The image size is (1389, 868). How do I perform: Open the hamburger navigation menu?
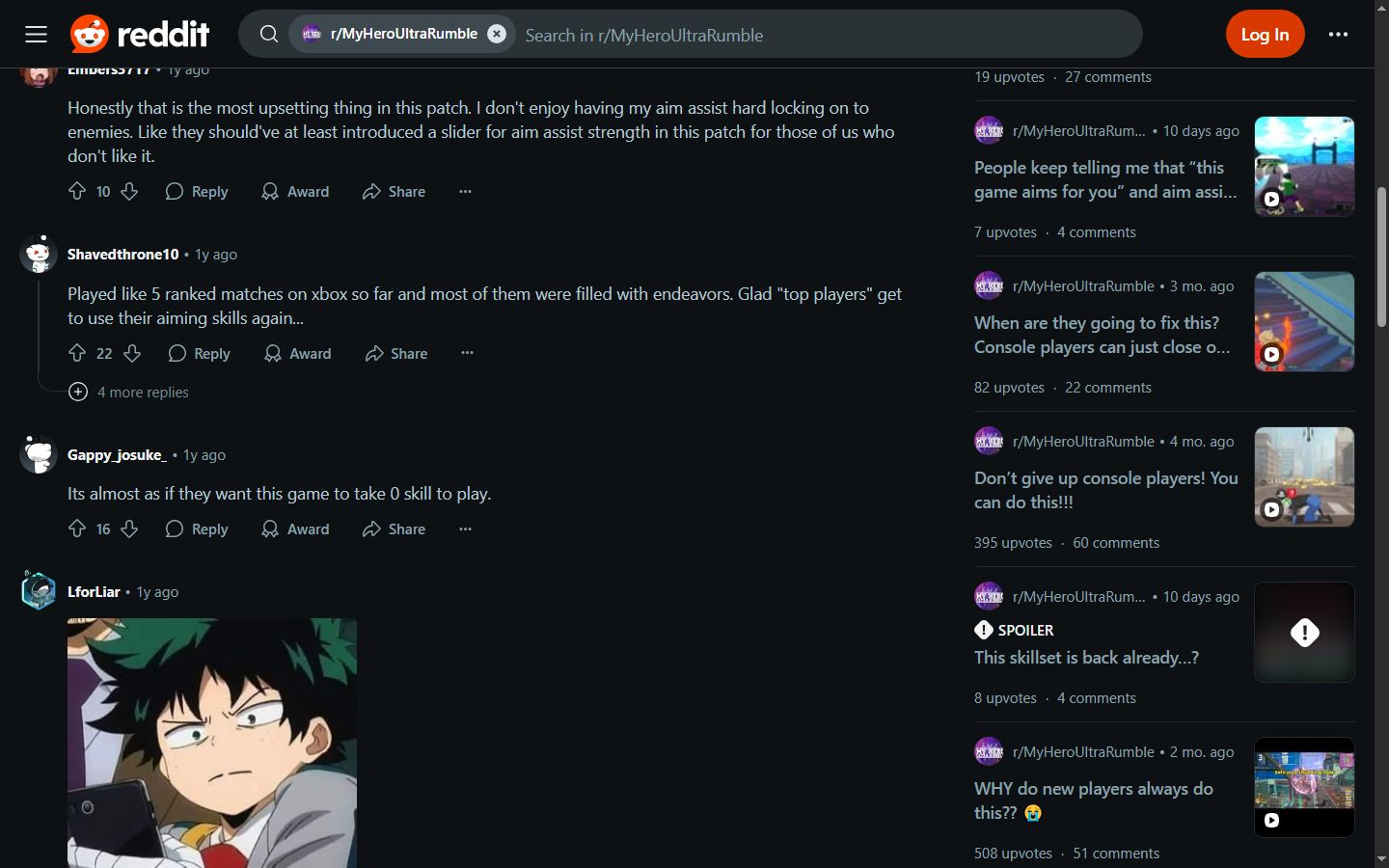(x=36, y=35)
